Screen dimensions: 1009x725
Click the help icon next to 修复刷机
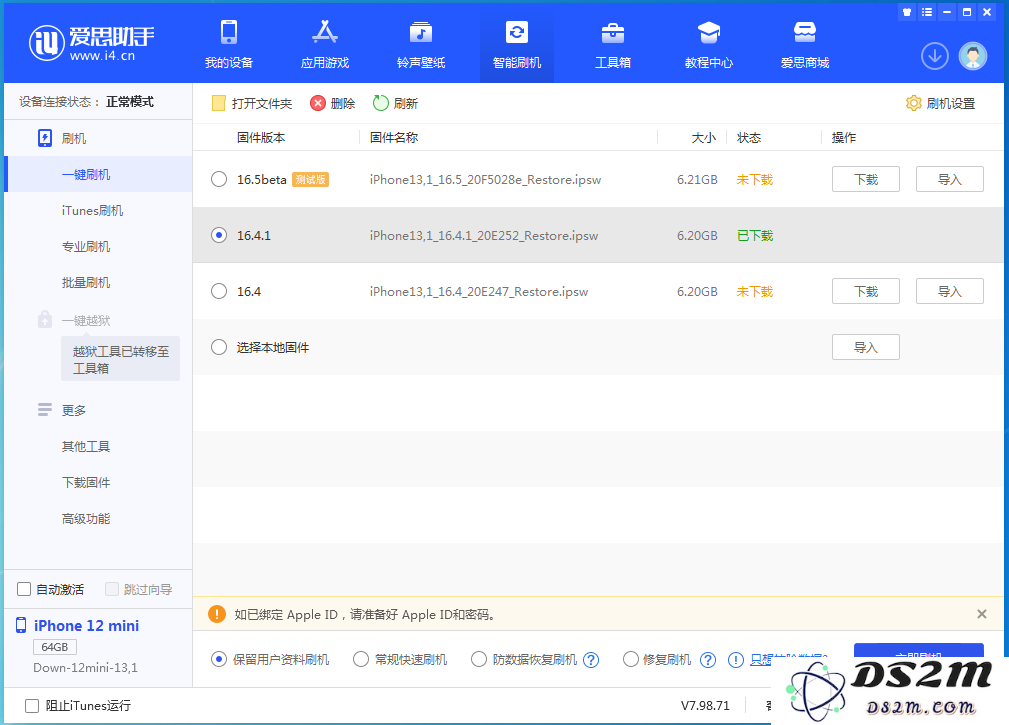[708, 660]
